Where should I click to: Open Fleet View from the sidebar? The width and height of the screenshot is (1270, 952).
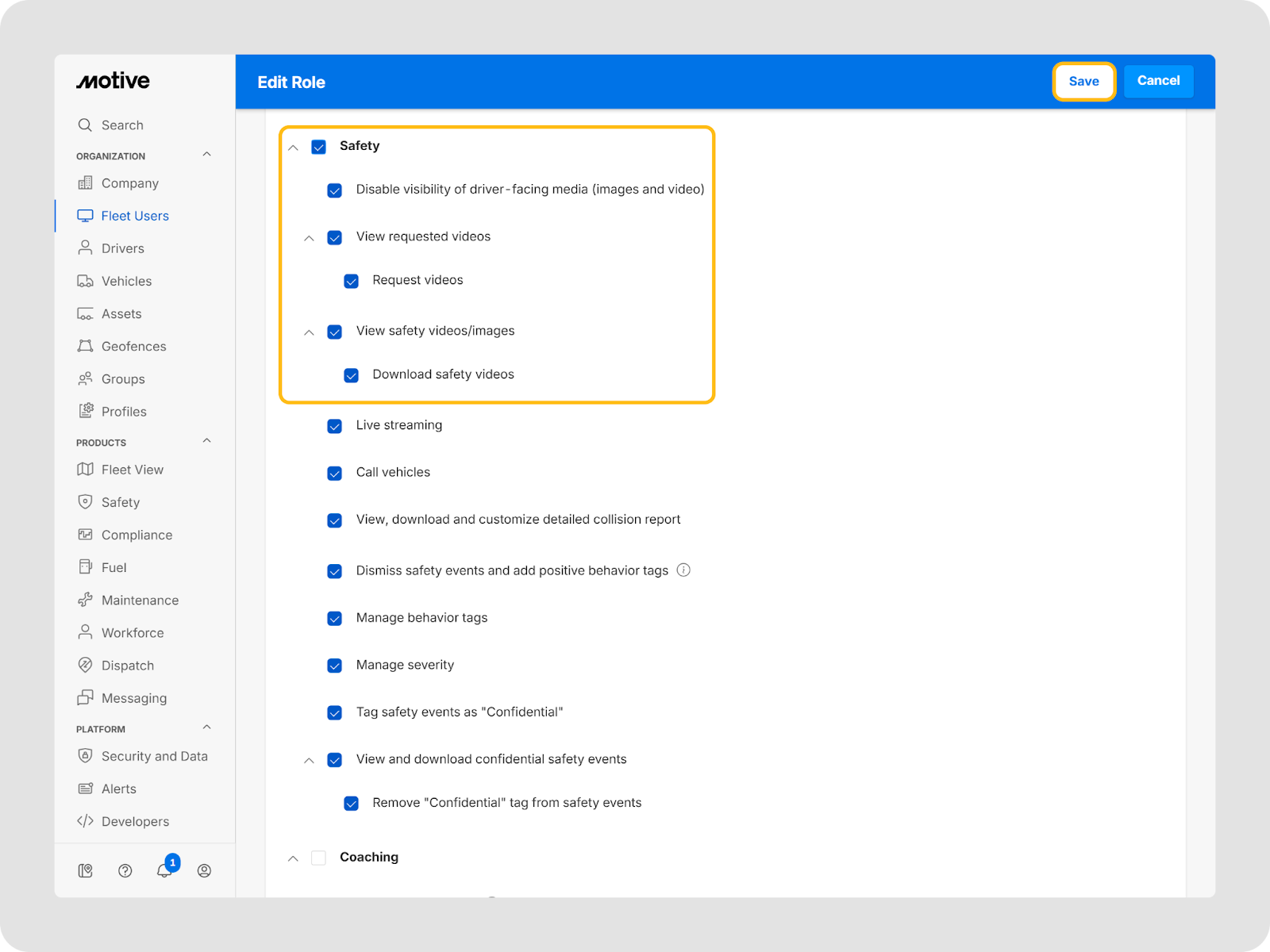[132, 470]
